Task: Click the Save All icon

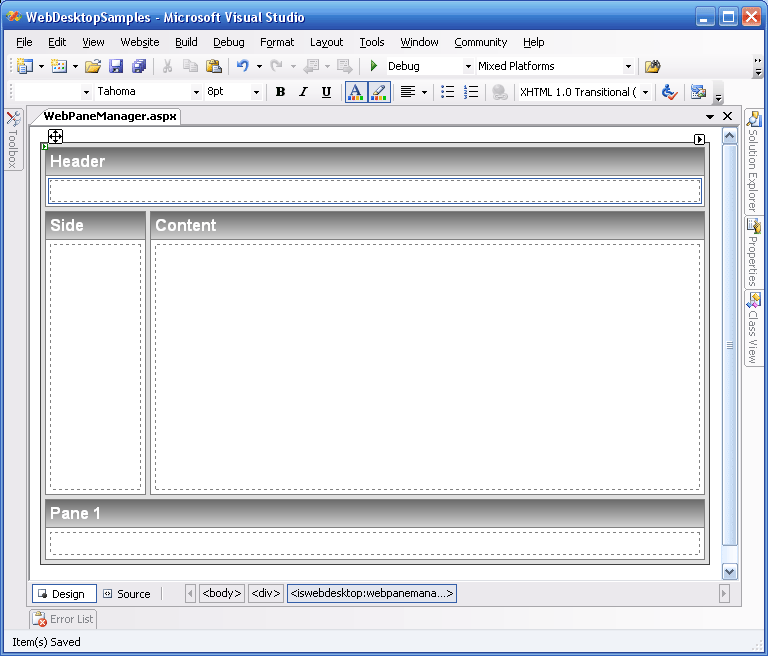Action: coord(138,66)
